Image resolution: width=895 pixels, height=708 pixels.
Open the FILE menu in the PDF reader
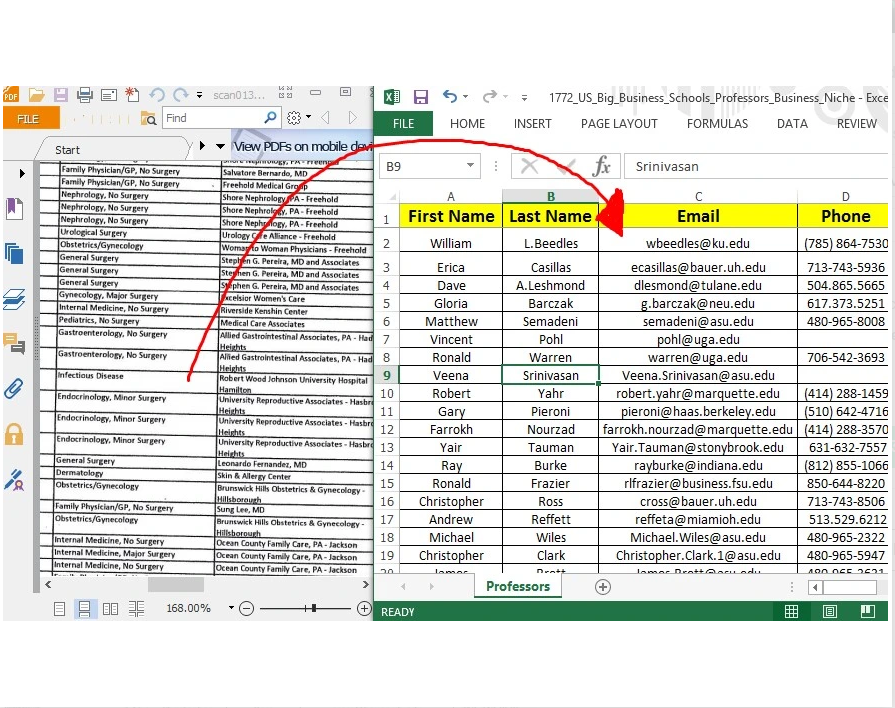tap(28, 117)
